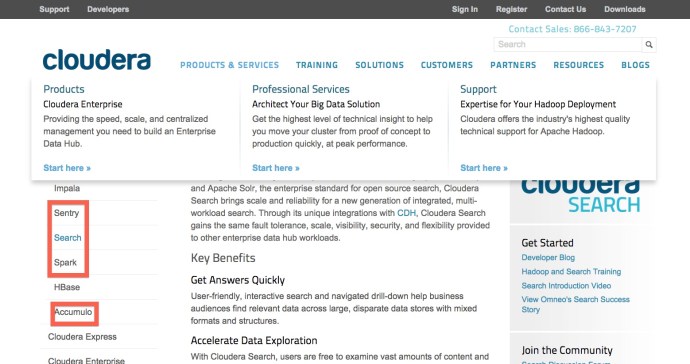Open Products & Services menu
The height and width of the screenshot is (364, 690).
click(x=229, y=65)
